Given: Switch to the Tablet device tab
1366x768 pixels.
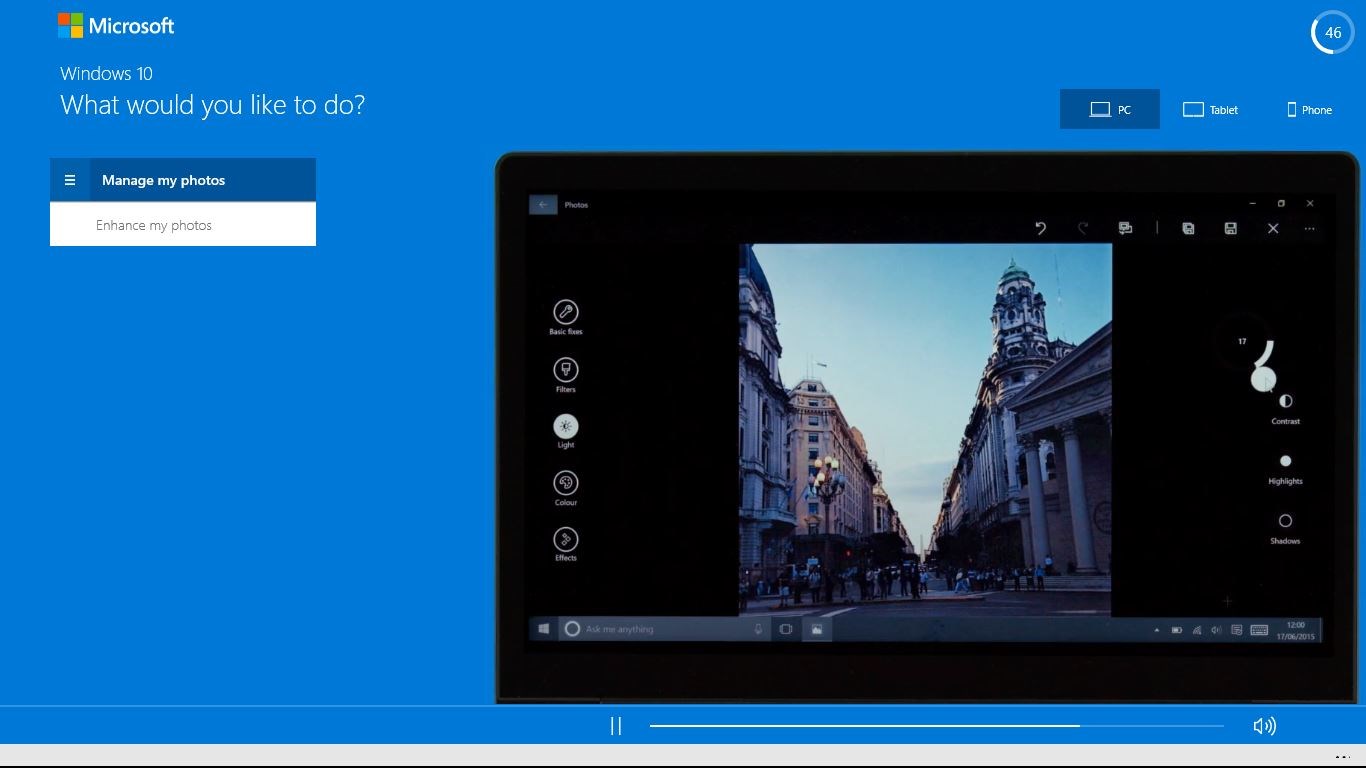Looking at the screenshot, I should (x=1210, y=110).
